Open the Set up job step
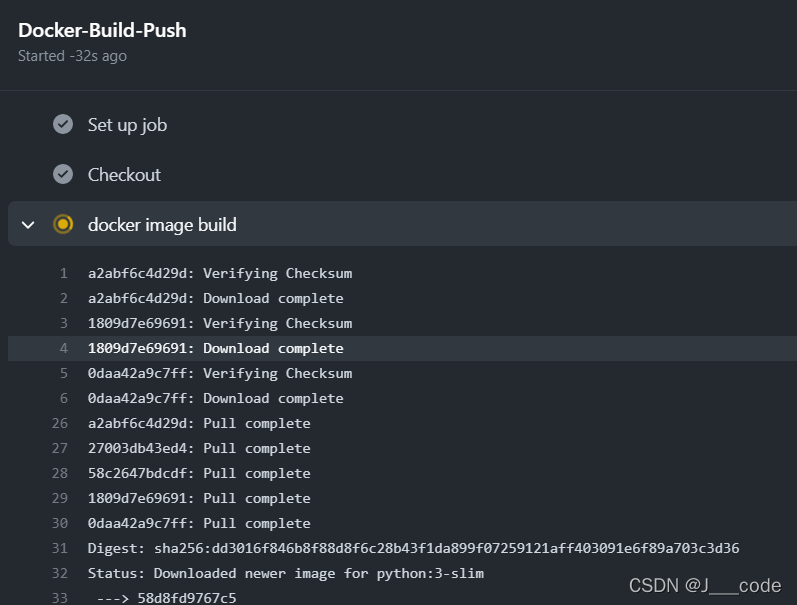 127,125
